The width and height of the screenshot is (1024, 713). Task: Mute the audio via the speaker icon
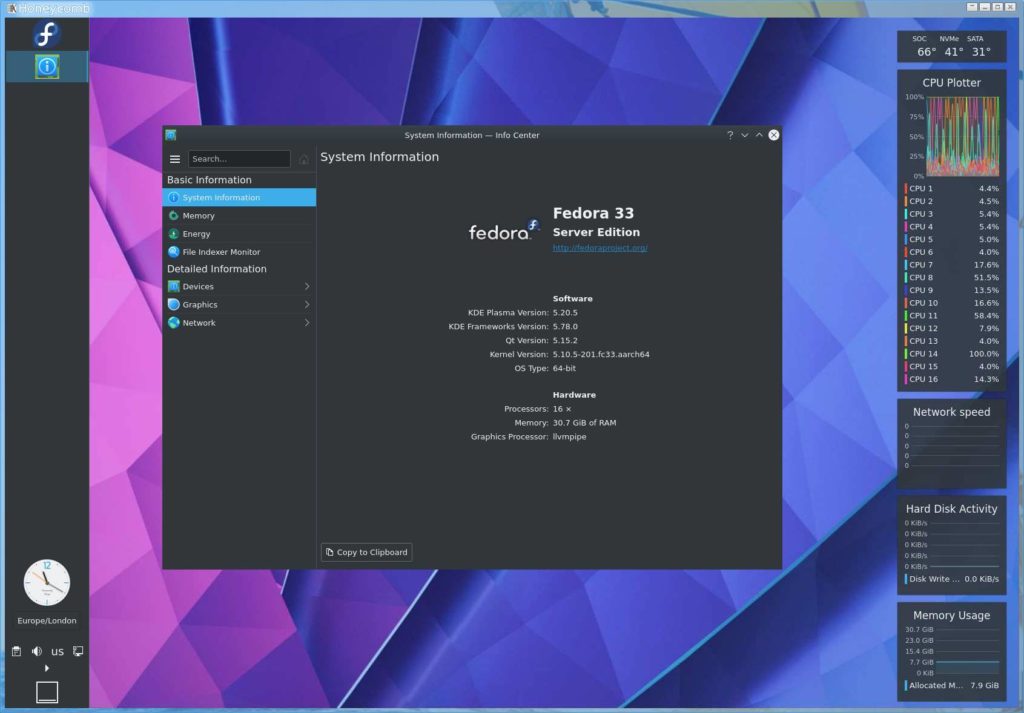[x=36, y=651]
